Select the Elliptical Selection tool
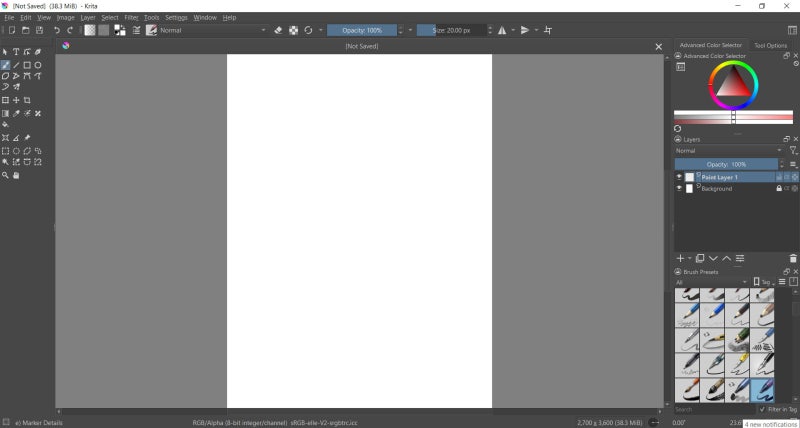This screenshot has width=800, height=428. 16,151
